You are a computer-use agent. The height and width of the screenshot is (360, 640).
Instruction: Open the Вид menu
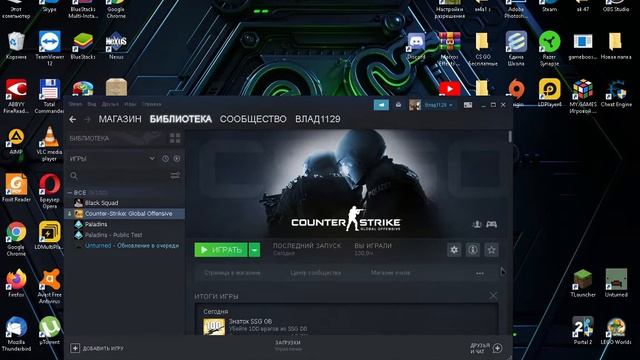(x=92, y=104)
